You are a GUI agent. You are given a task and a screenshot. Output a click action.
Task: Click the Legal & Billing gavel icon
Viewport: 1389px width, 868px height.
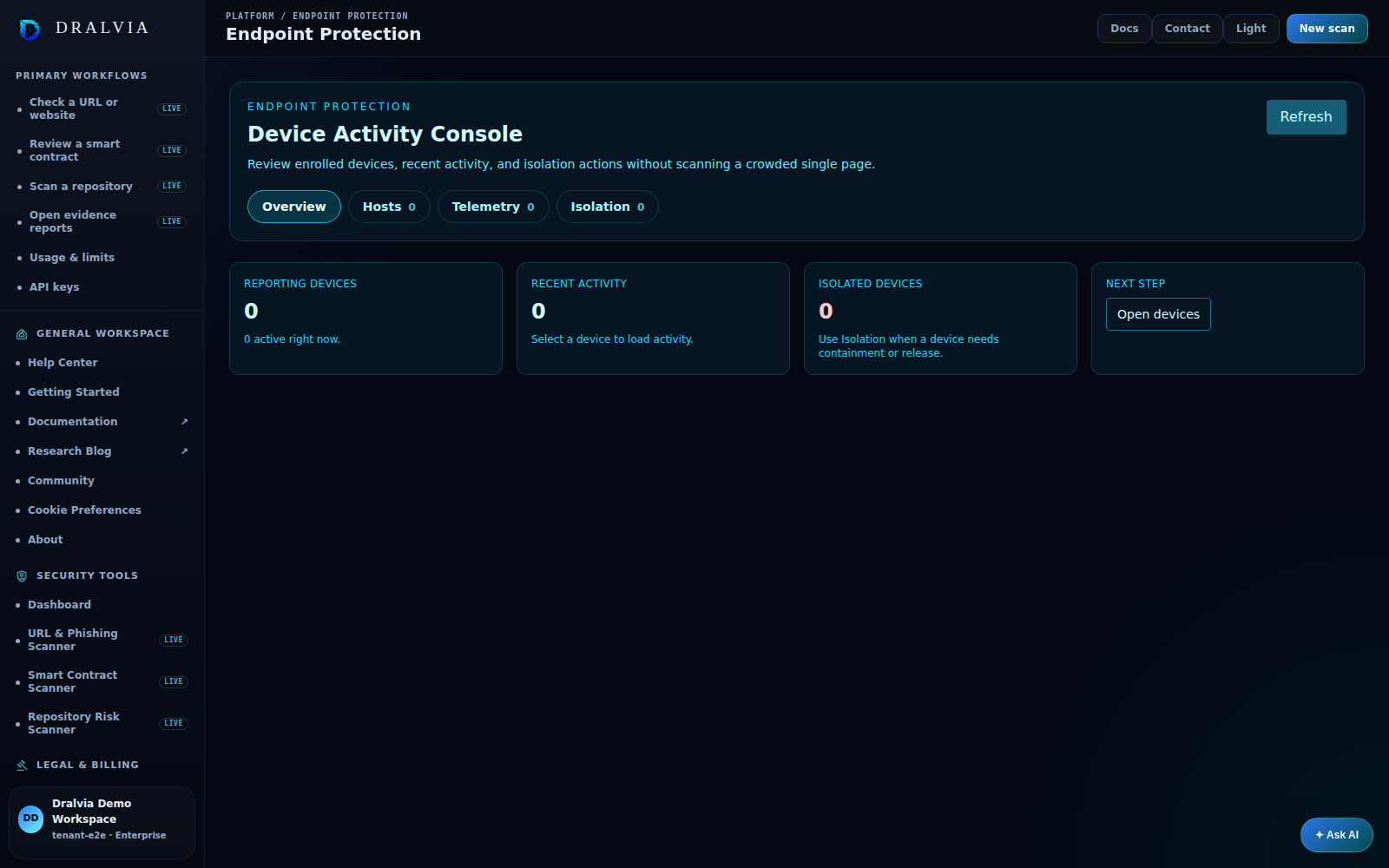22,766
